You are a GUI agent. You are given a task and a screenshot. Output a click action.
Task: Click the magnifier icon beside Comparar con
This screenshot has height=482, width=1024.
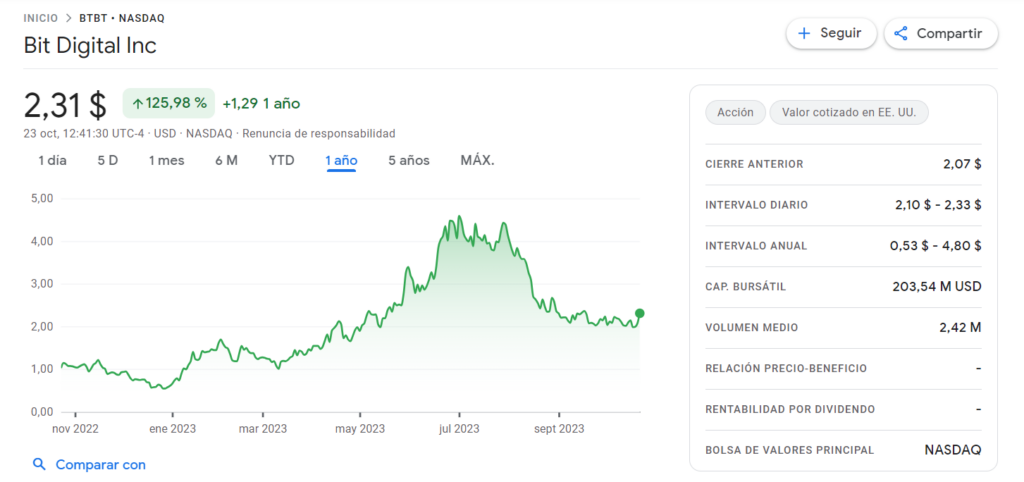pyautogui.click(x=39, y=464)
